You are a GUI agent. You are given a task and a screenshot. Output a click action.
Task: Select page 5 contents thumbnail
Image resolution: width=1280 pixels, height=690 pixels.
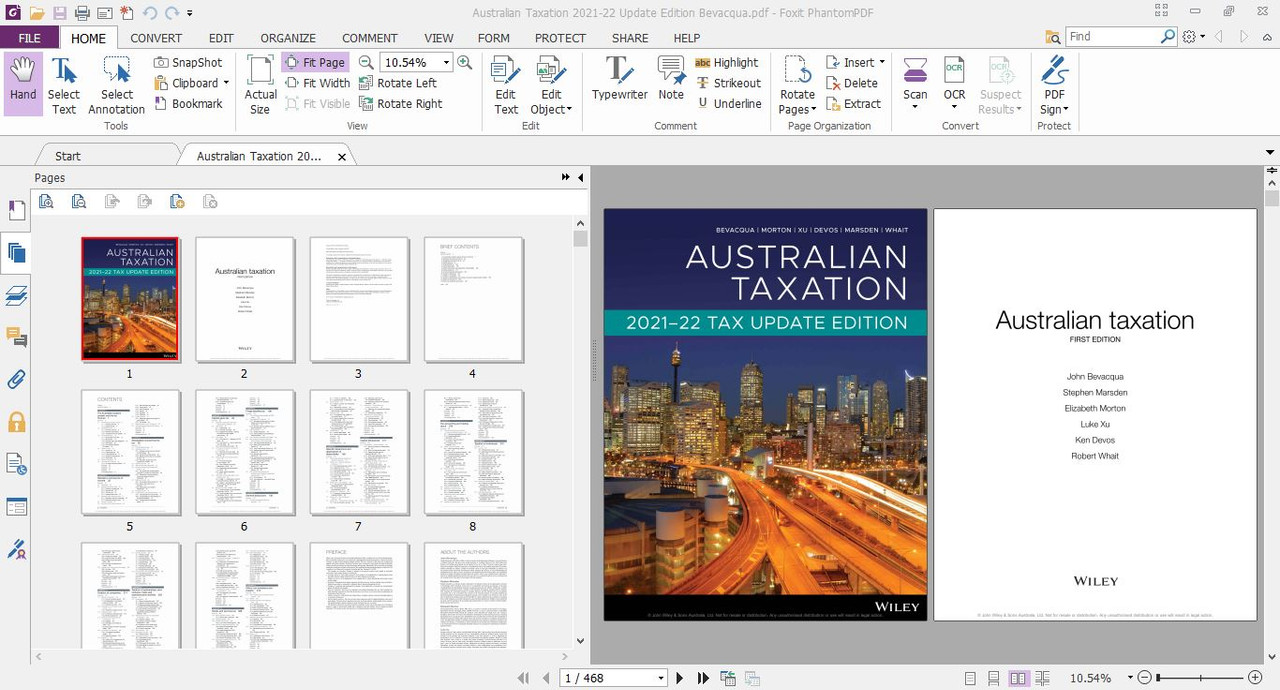pos(130,452)
